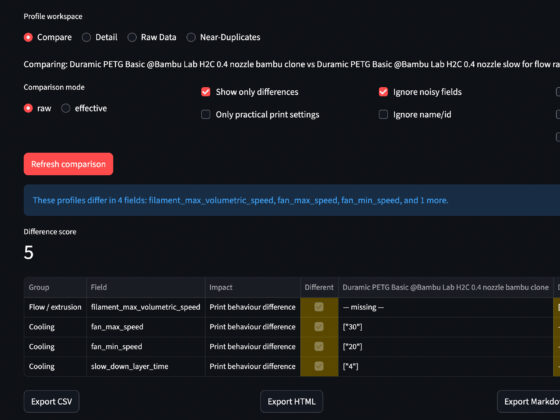Click Cooling group cell in fan_max_speed row
This screenshot has width=560, height=420.
click(x=55, y=327)
